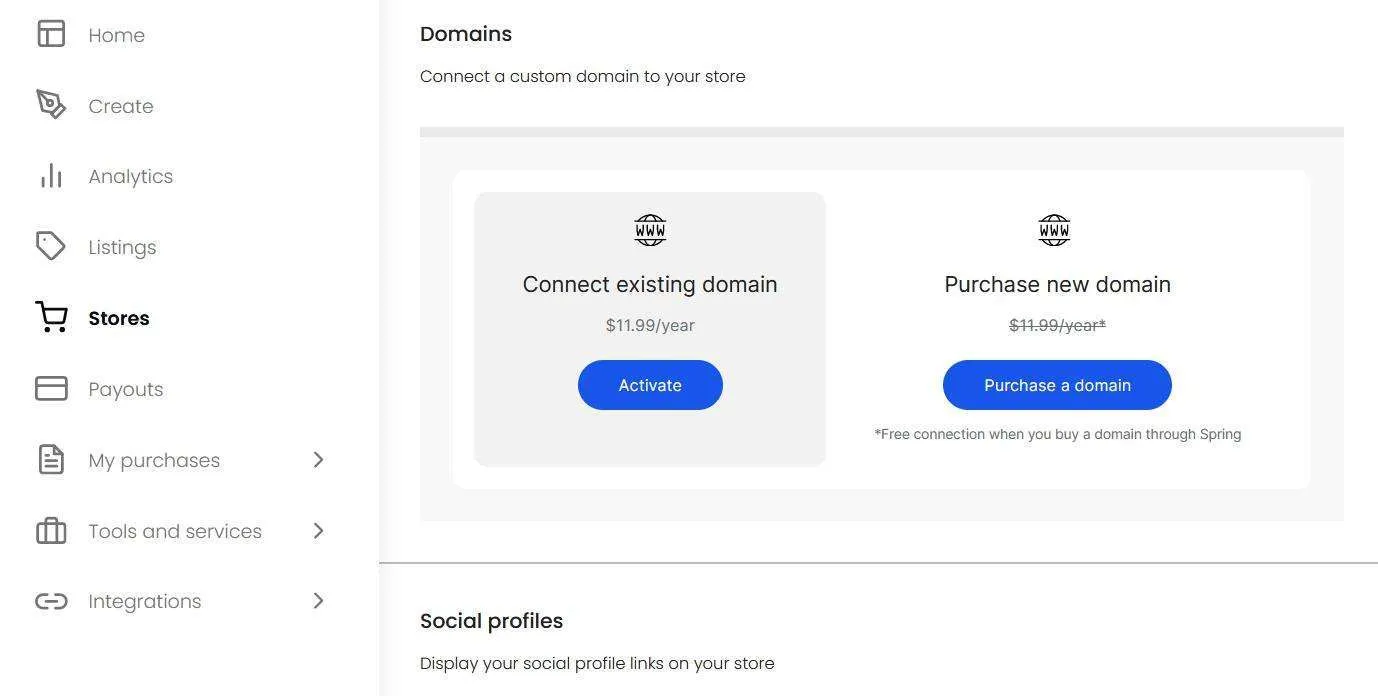Open the Payouts menu item
Image resolution: width=1378 pixels, height=696 pixels.
[x=126, y=389]
